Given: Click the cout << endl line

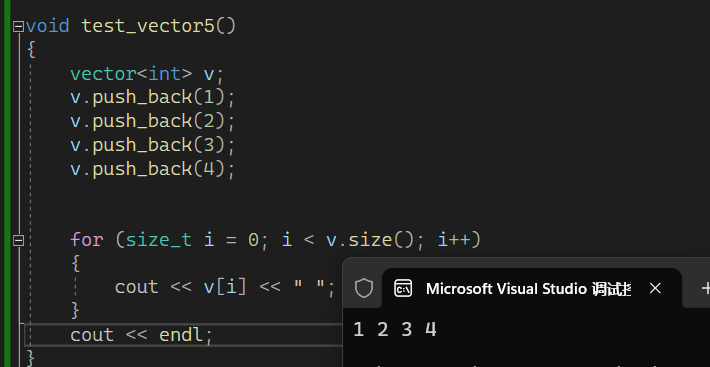Looking at the screenshot, I should pos(141,335).
